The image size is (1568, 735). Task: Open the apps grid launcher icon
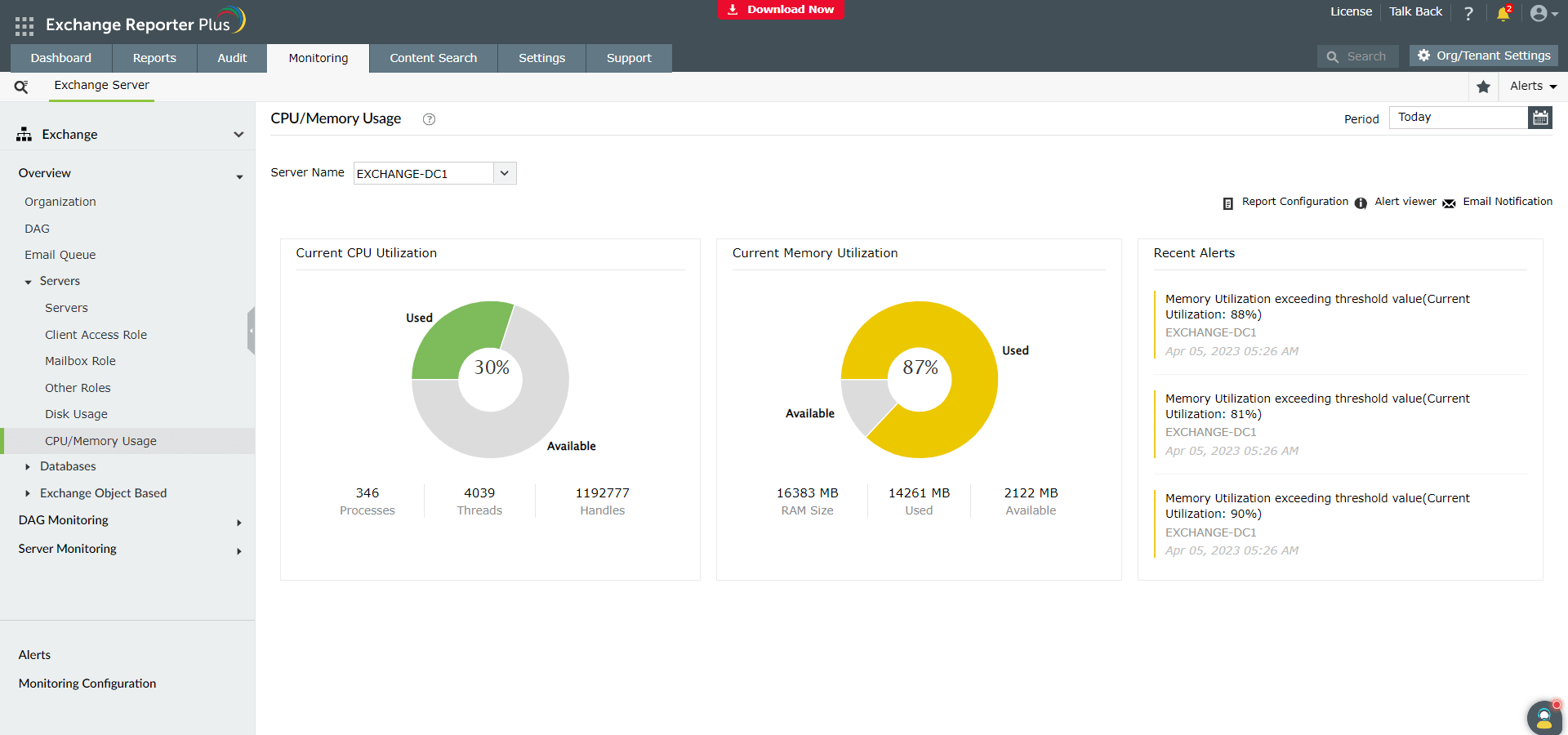(24, 26)
